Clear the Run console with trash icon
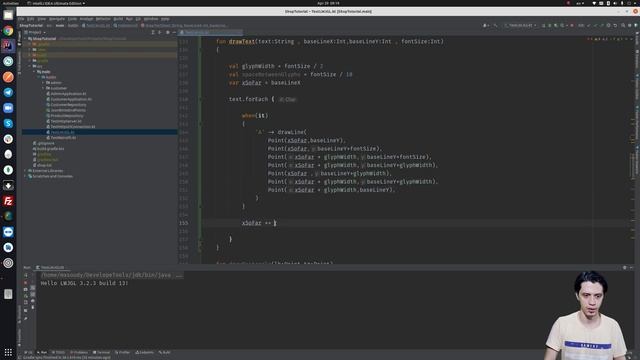640x360 pixels. click(33, 307)
